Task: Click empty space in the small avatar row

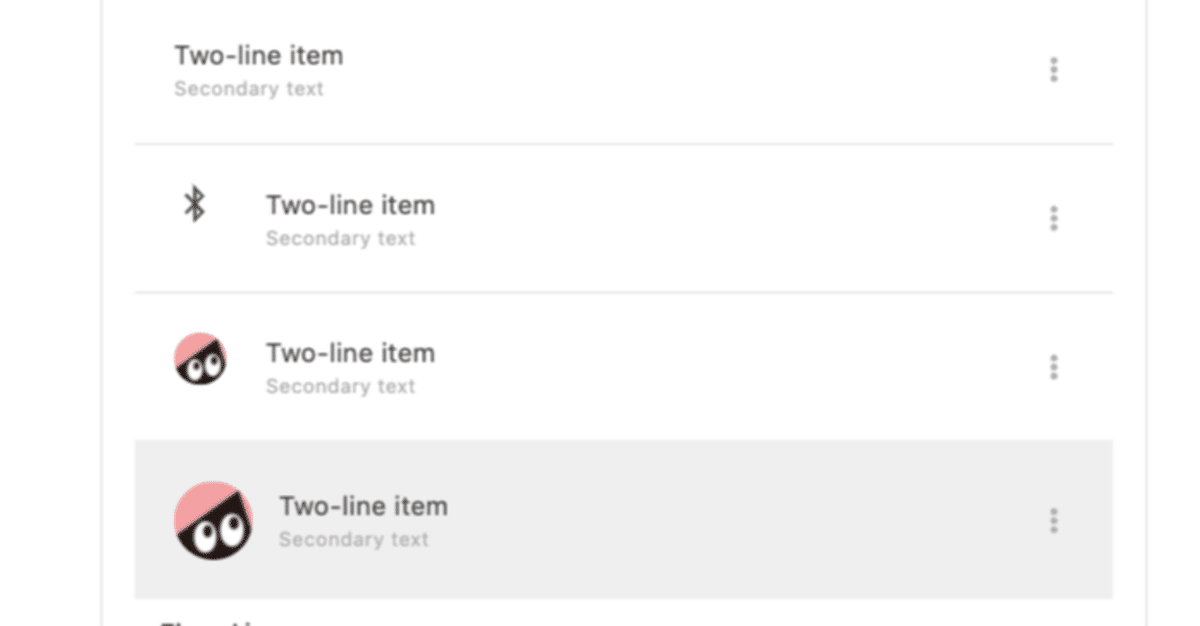Action: tap(740, 367)
